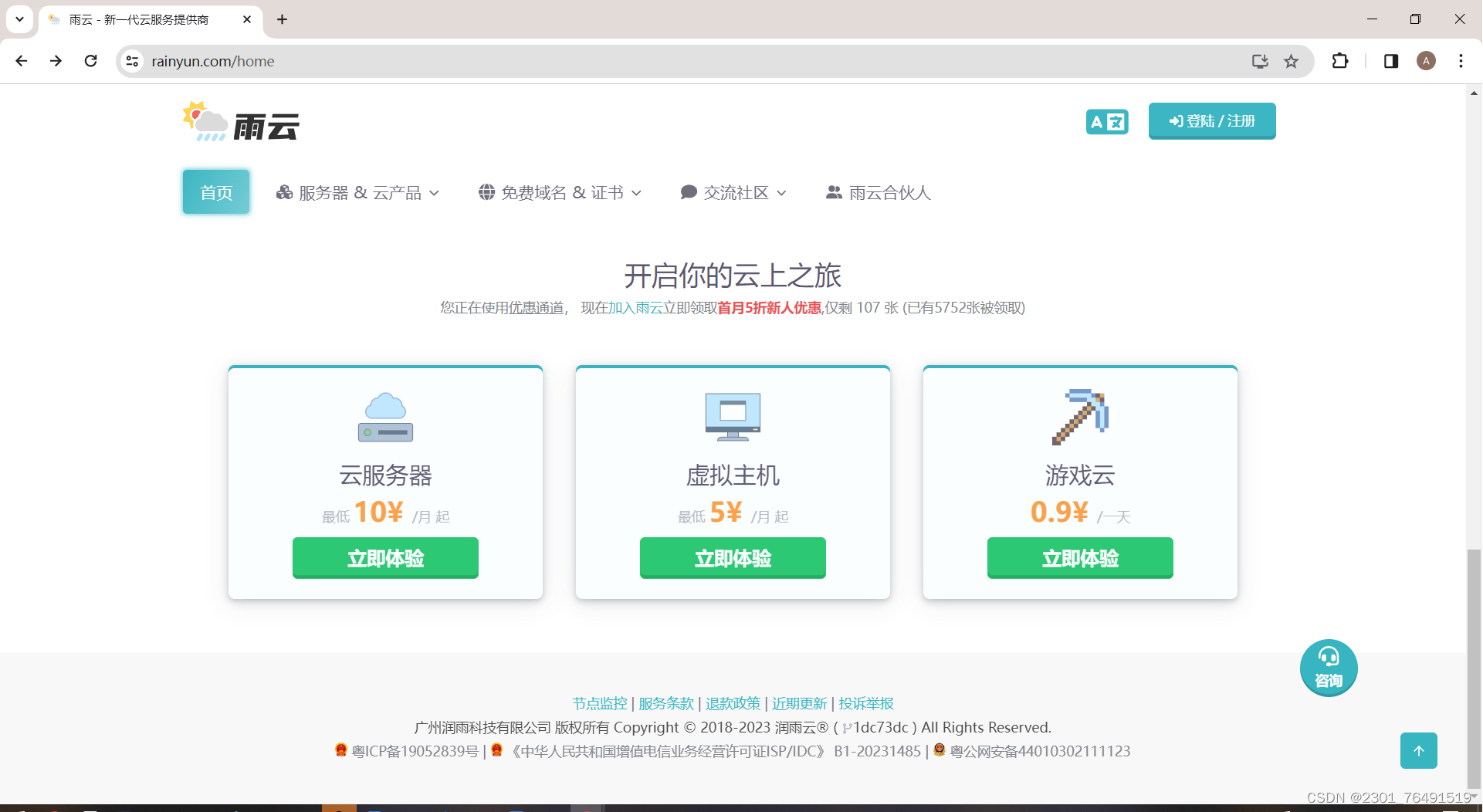Click the 粤公网安备44010302111123 text
The width and height of the screenshot is (1483, 812).
[x=1040, y=751]
